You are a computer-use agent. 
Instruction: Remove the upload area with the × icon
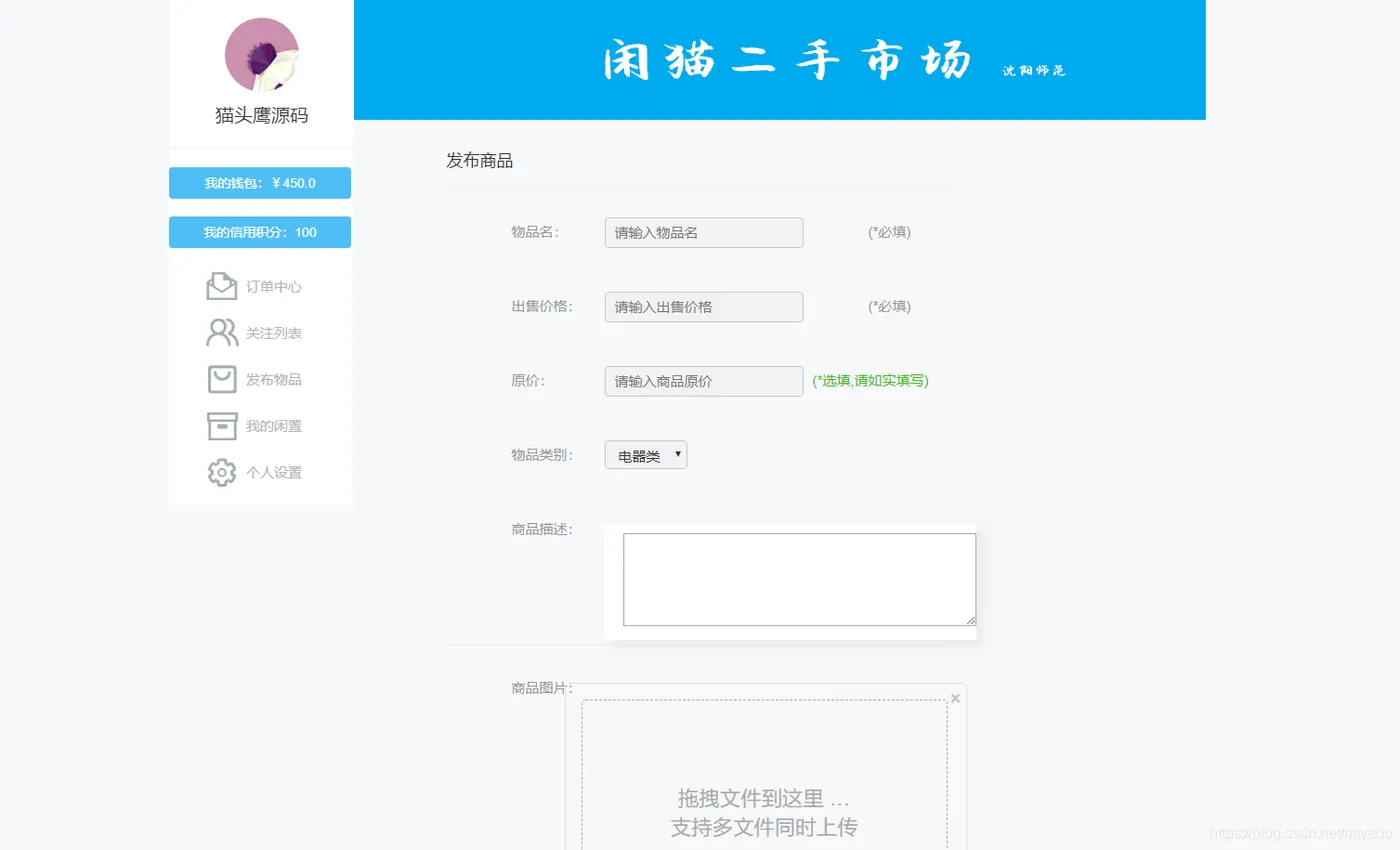pyautogui.click(x=955, y=698)
